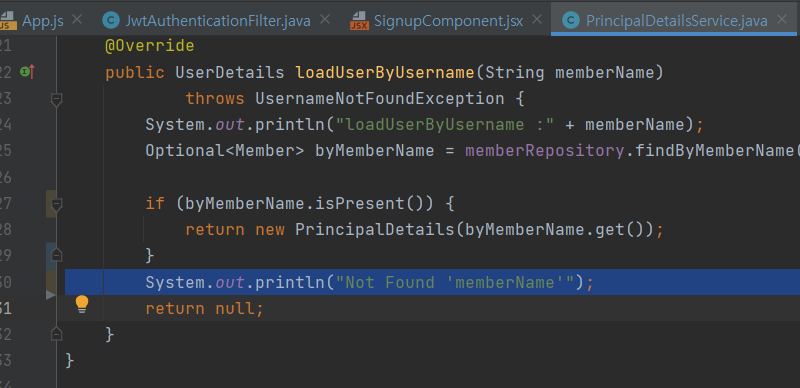Open the yellow lightbulb quick-fix icon
The height and width of the screenshot is (388, 800).
tap(82, 304)
